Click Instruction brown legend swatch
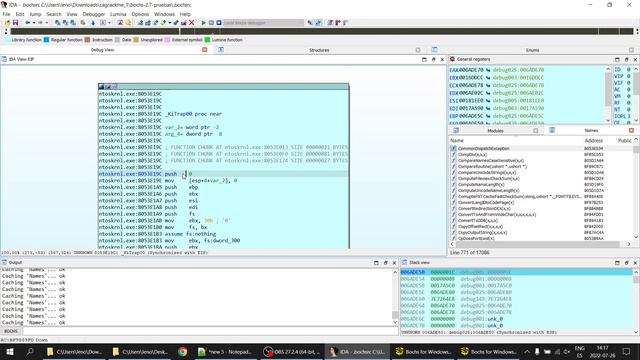 tap(87, 40)
